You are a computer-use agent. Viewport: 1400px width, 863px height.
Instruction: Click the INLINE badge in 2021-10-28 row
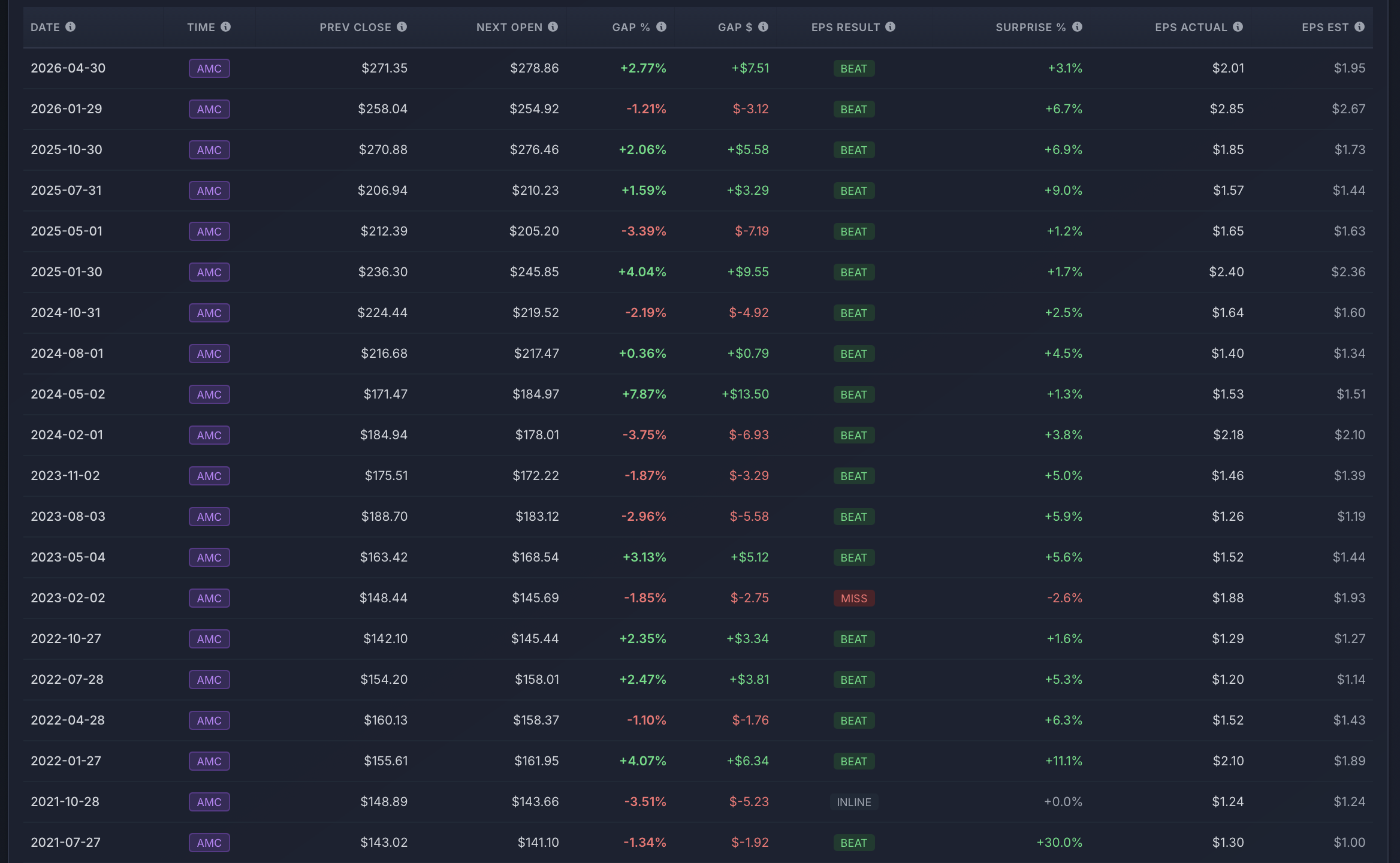point(854,802)
